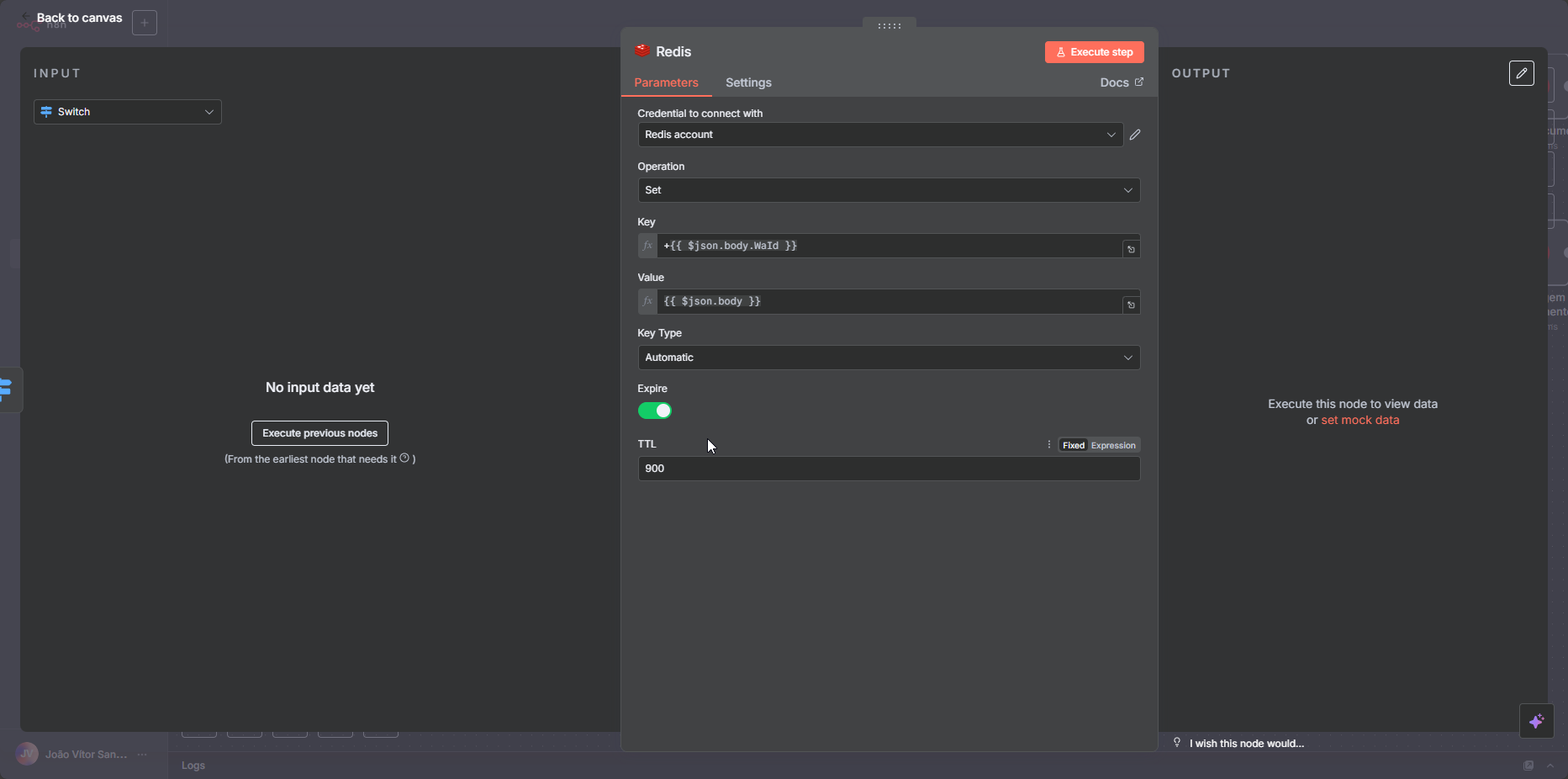Expand the Value expression editor icon

coord(1131,305)
